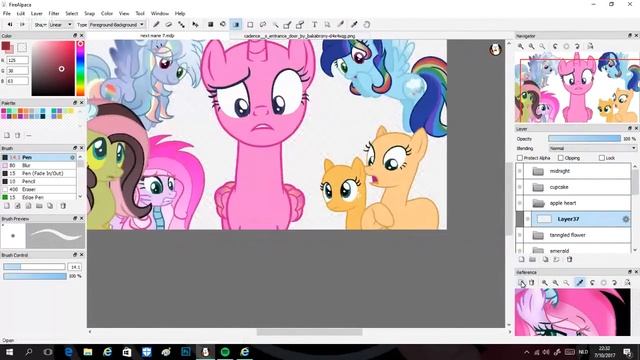The width and height of the screenshot is (640, 360).
Task: Delete the selected brush with trash icon
Action: (x=63, y=206)
